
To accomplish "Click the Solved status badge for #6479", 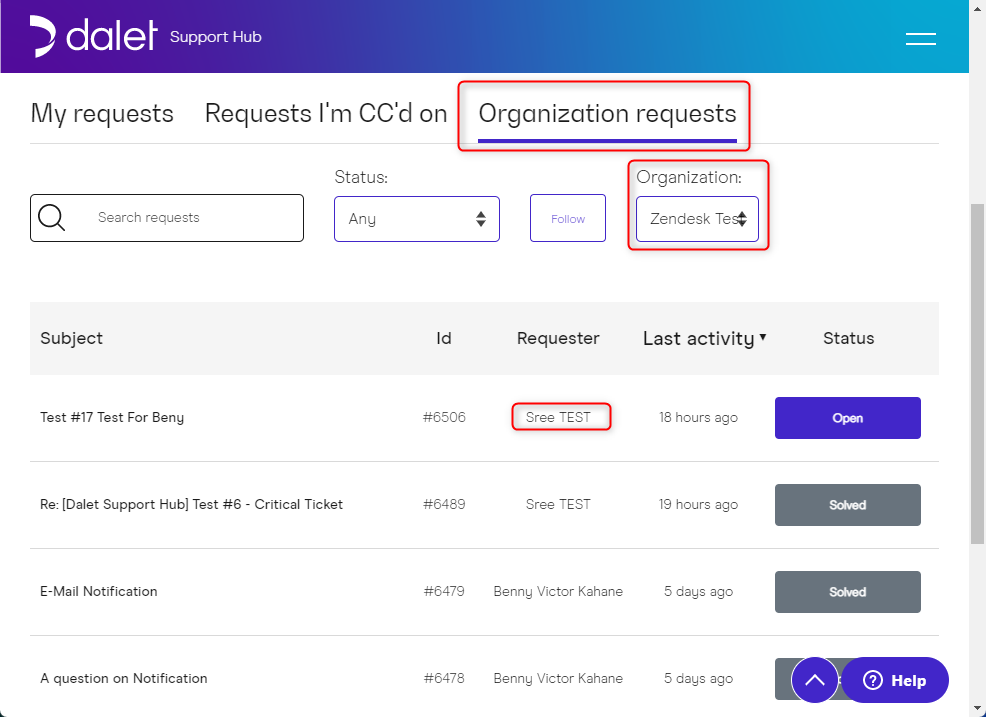I will coord(848,591).
